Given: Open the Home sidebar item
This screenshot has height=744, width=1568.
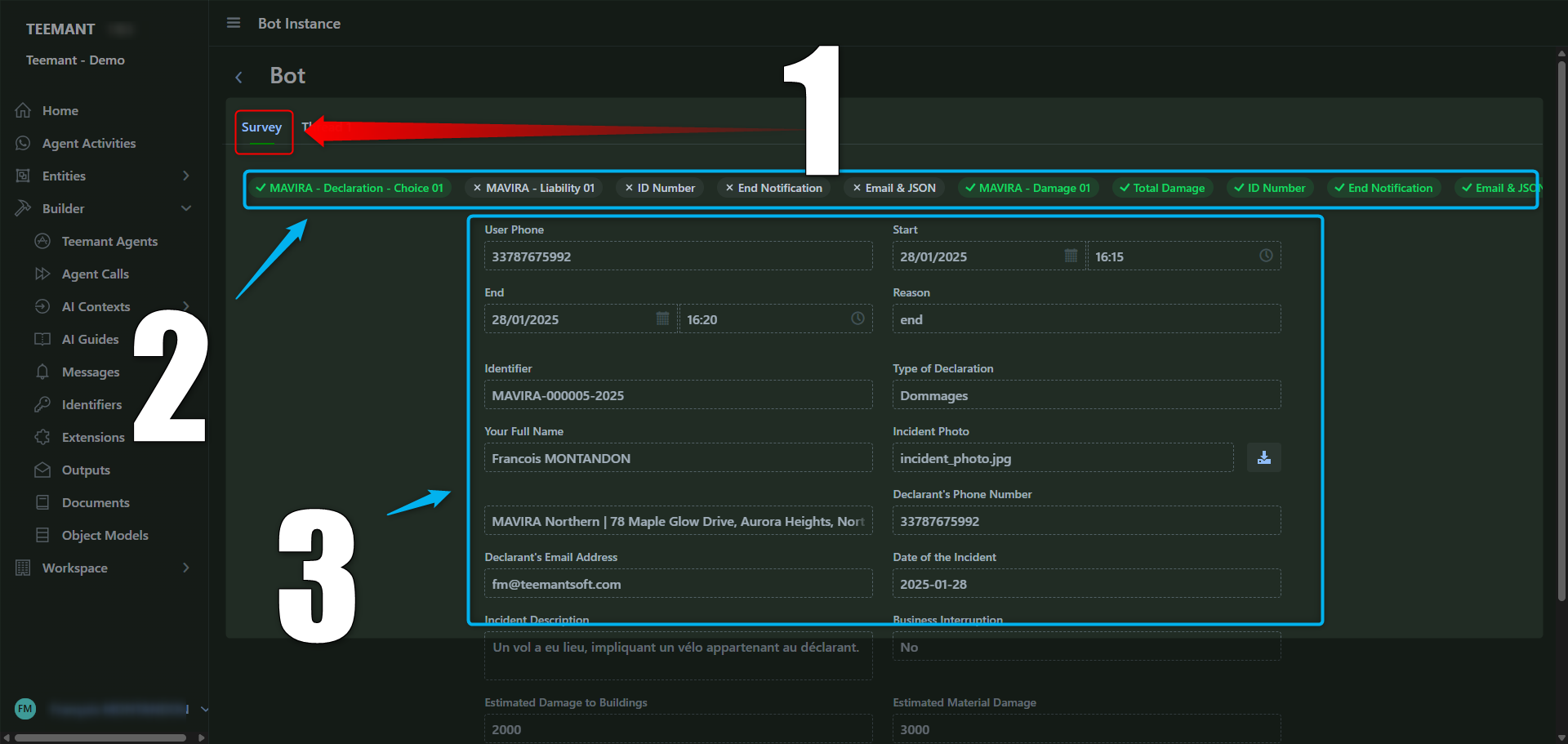Looking at the screenshot, I should [x=60, y=111].
